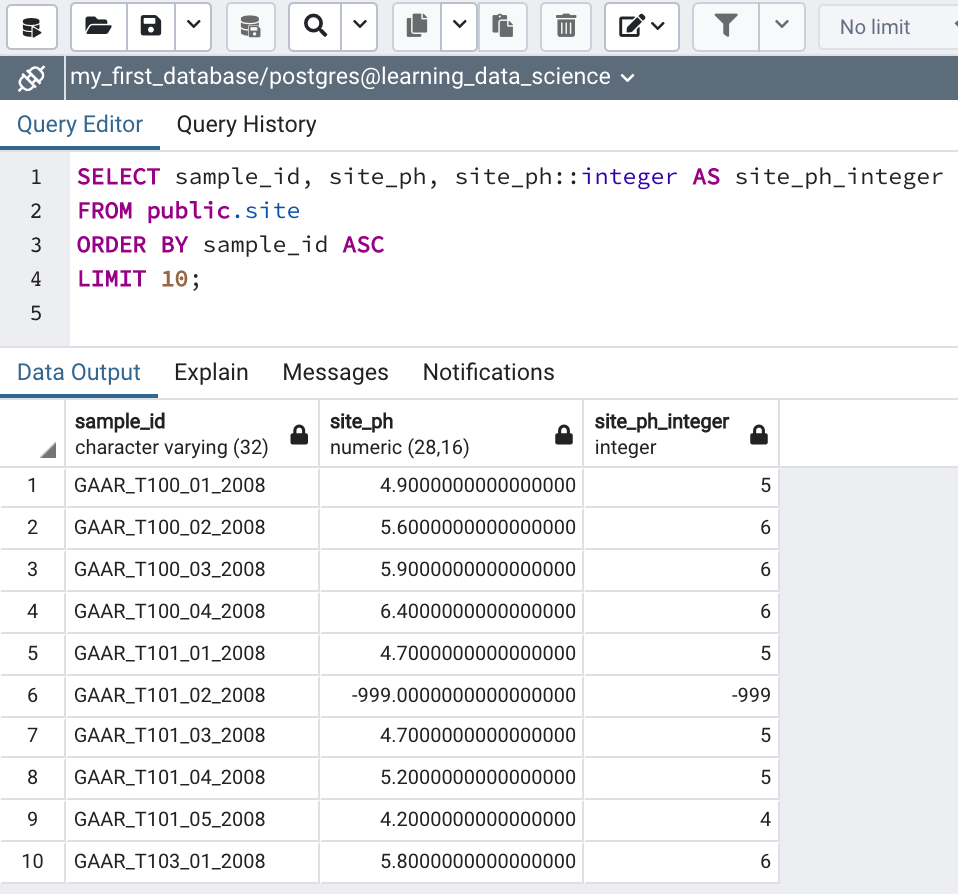This screenshot has width=958, height=894.
Task: Switch to the Messages tab
Action: coord(335,373)
